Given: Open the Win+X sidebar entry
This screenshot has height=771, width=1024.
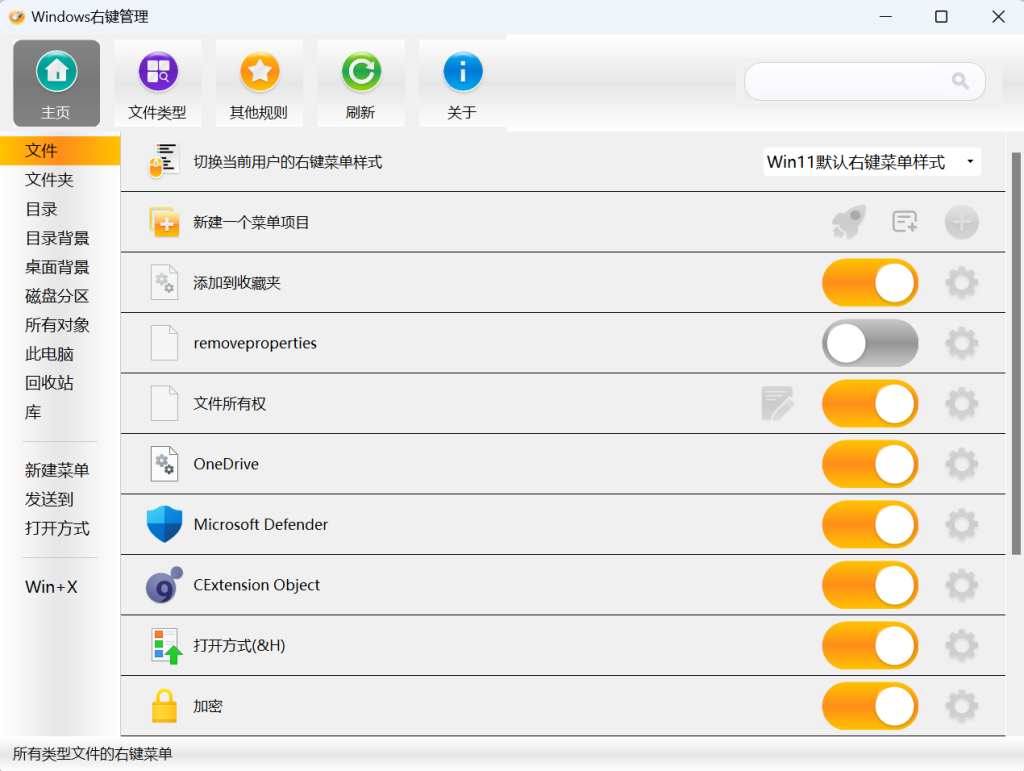Looking at the screenshot, I should [51, 587].
